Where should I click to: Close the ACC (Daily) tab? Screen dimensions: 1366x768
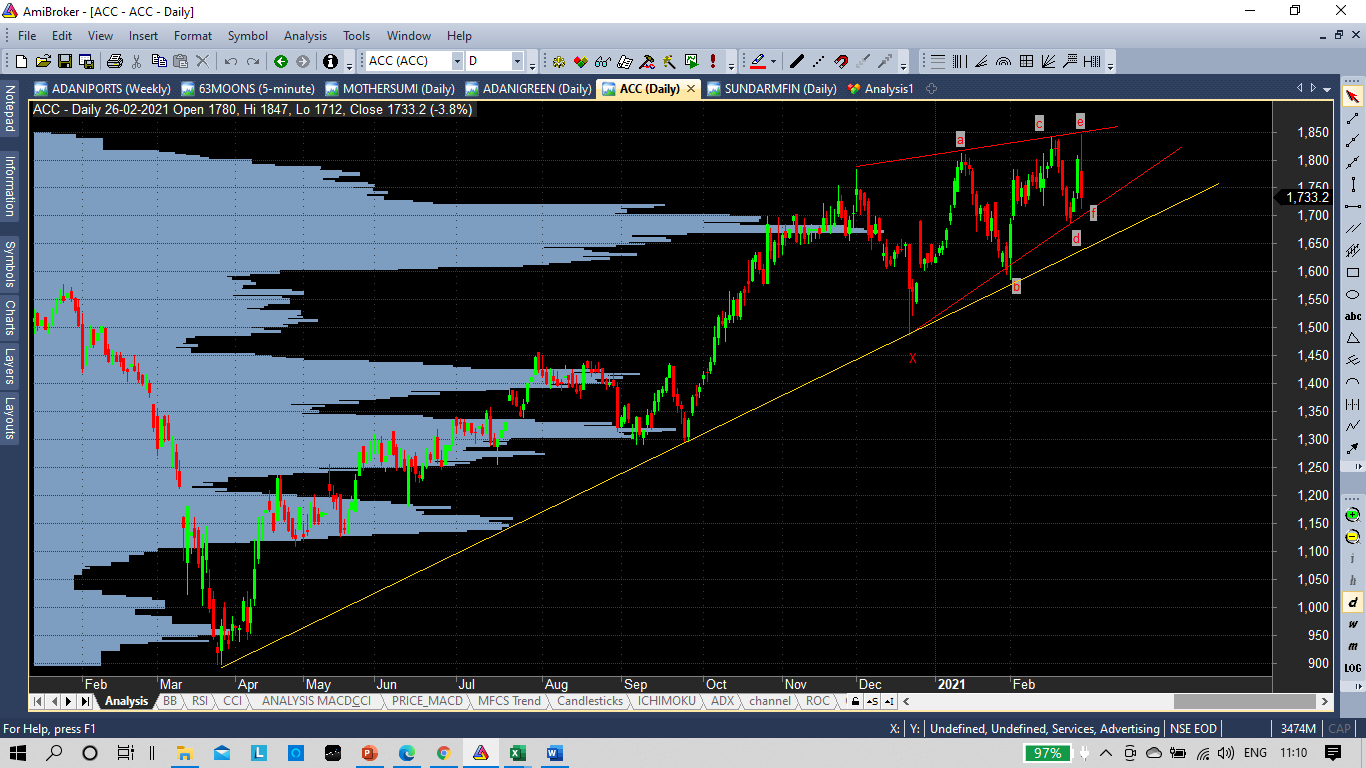click(x=691, y=88)
